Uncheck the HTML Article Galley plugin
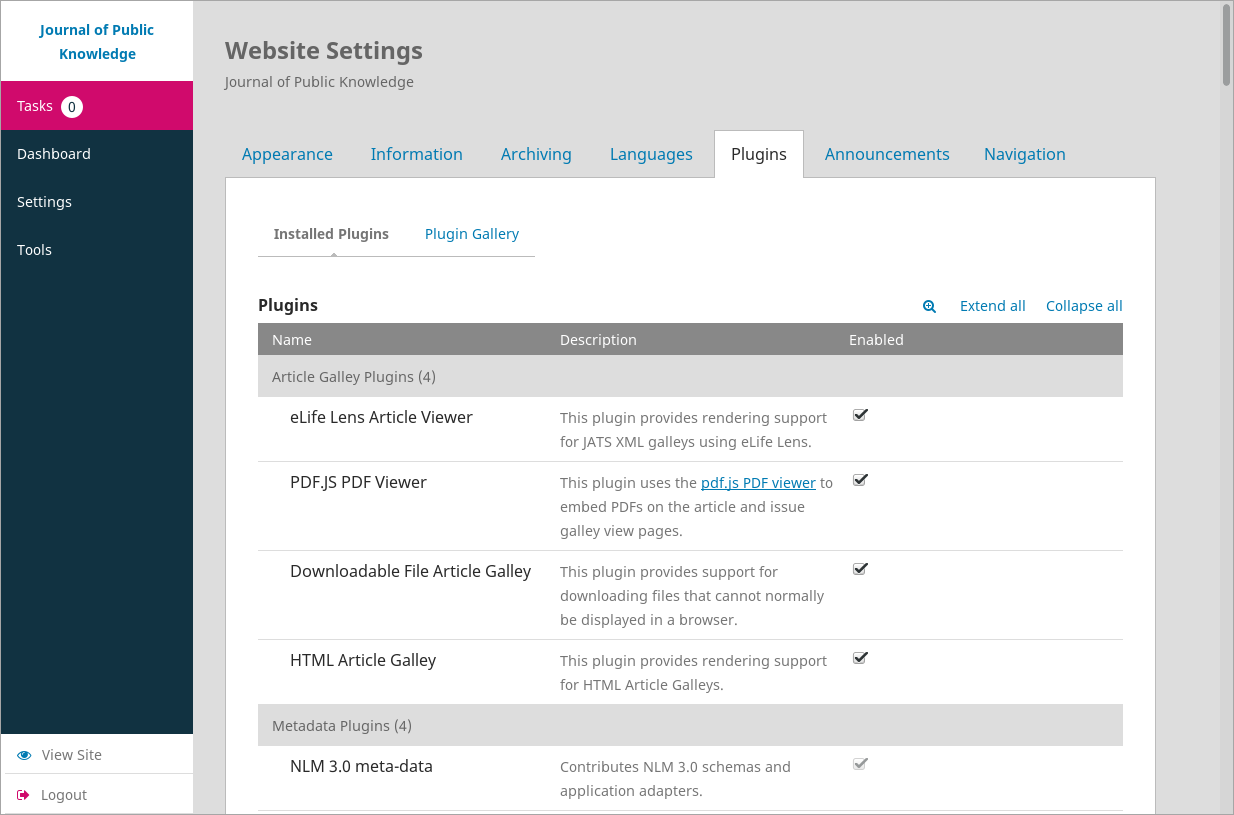 click(x=860, y=658)
